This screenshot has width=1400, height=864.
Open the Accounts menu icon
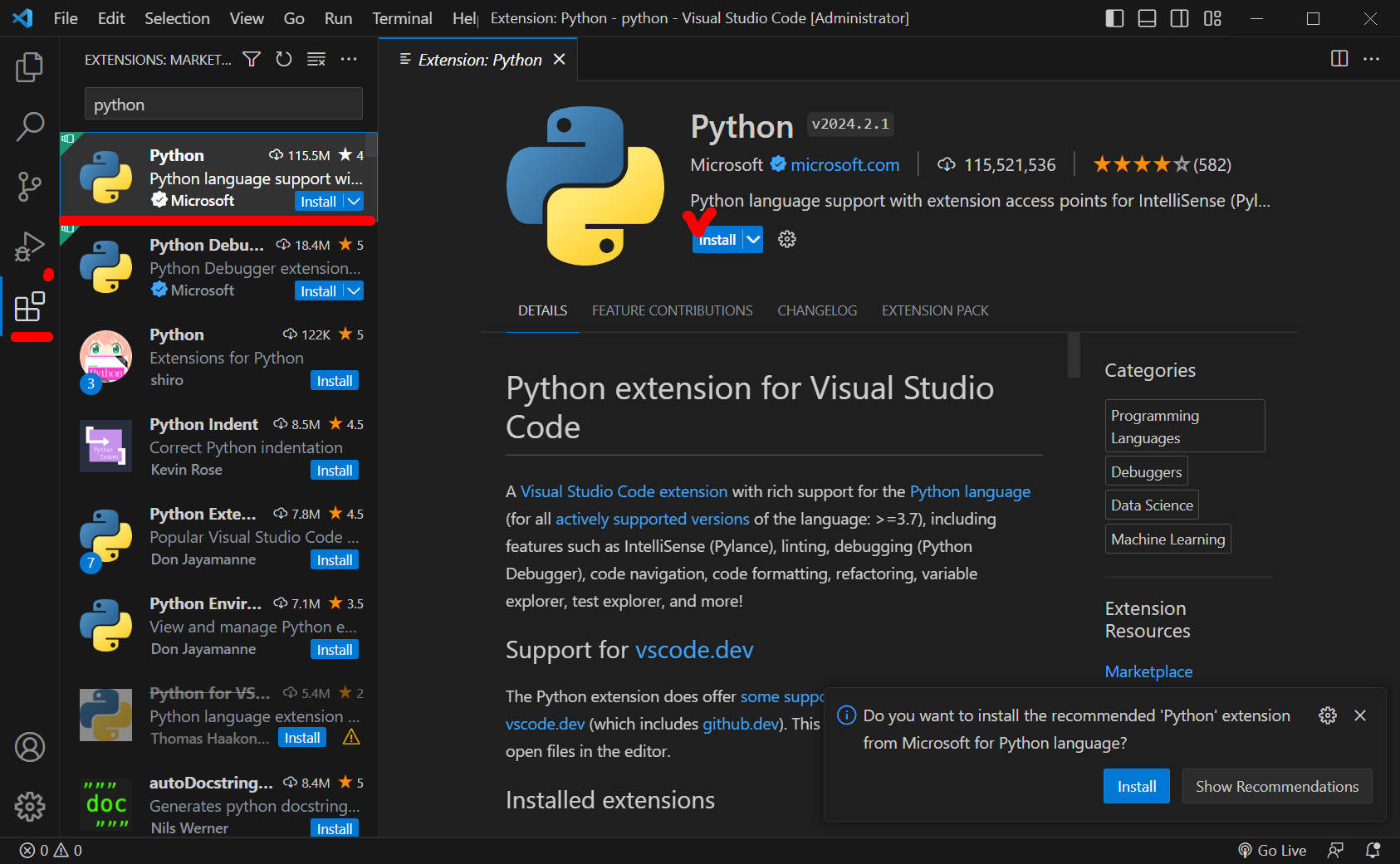(x=29, y=747)
